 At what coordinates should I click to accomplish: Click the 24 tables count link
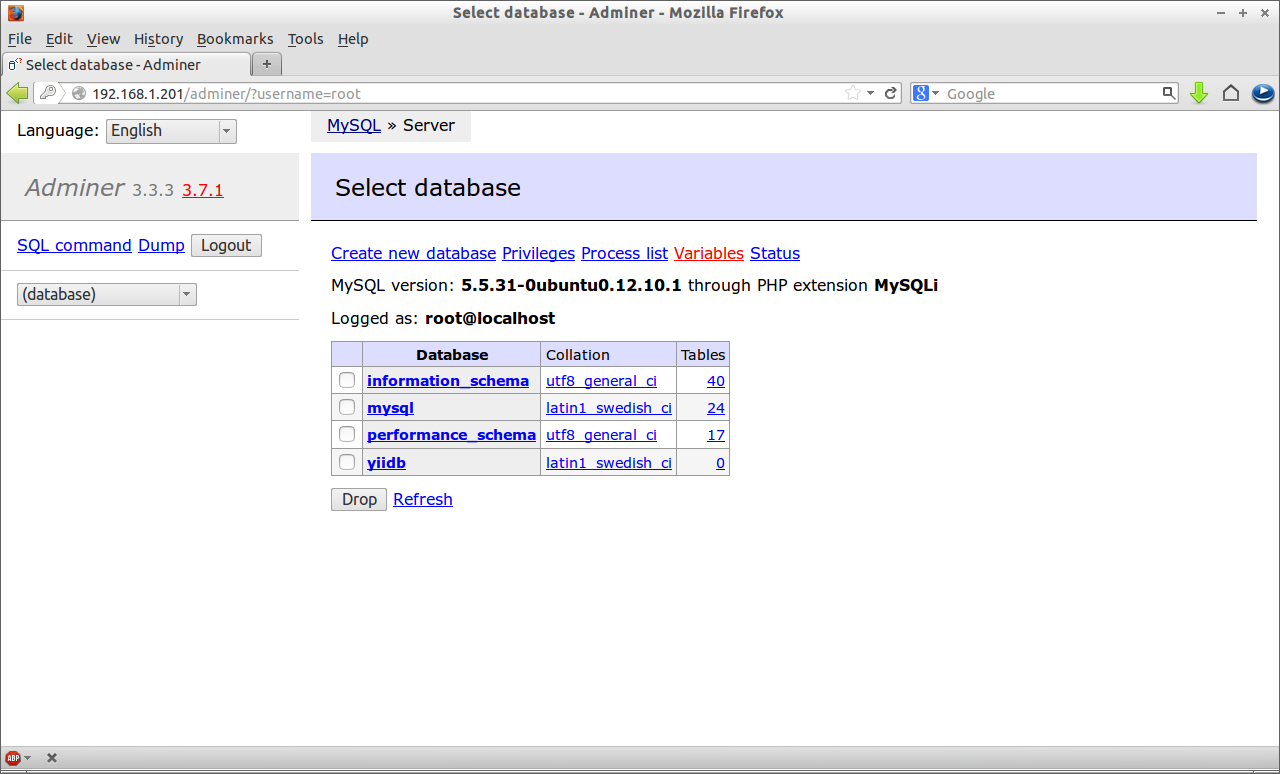click(715, 408)
